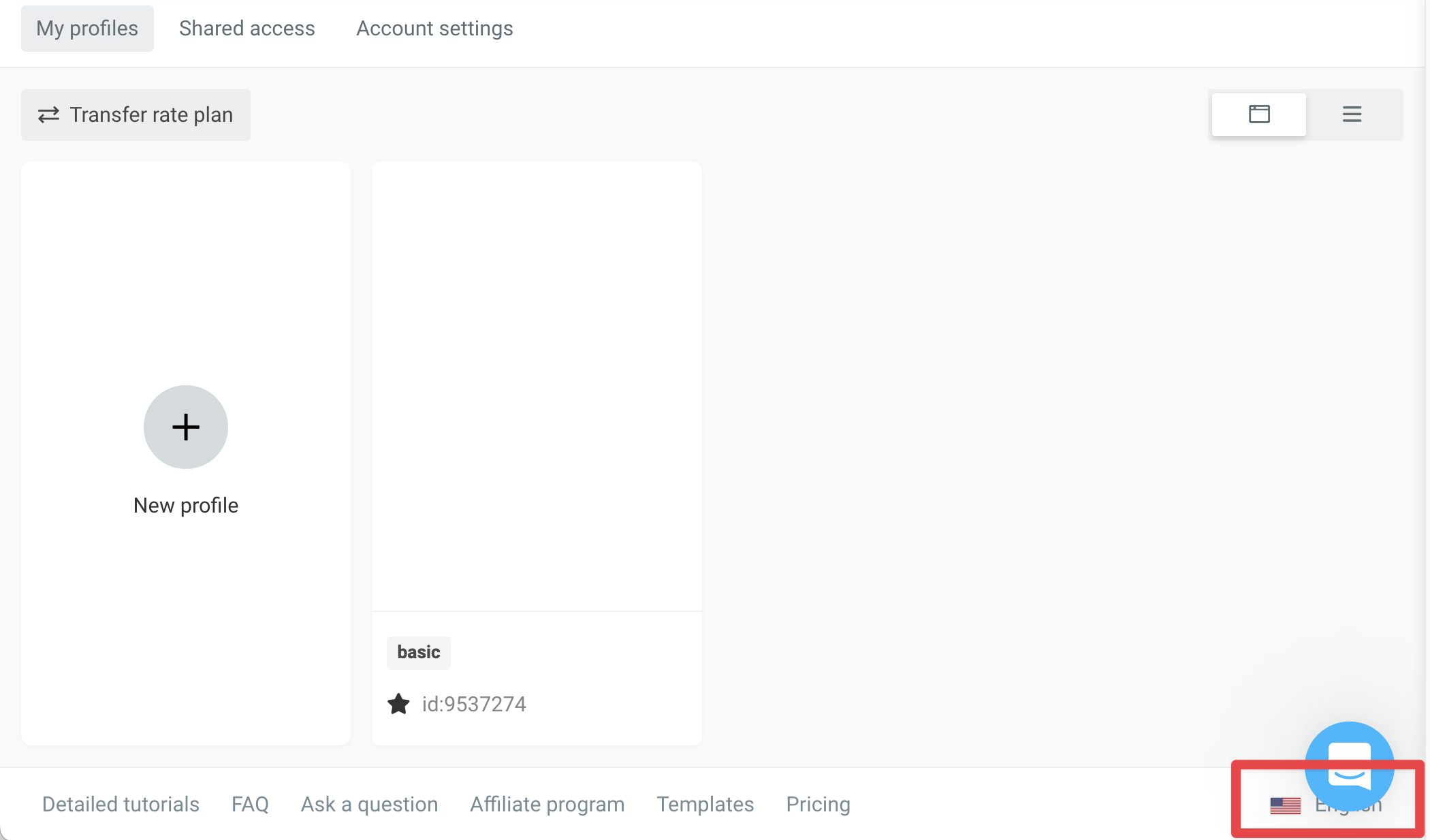Click the plus icon for new profile
1430x840 pixels.
[185, 427]
